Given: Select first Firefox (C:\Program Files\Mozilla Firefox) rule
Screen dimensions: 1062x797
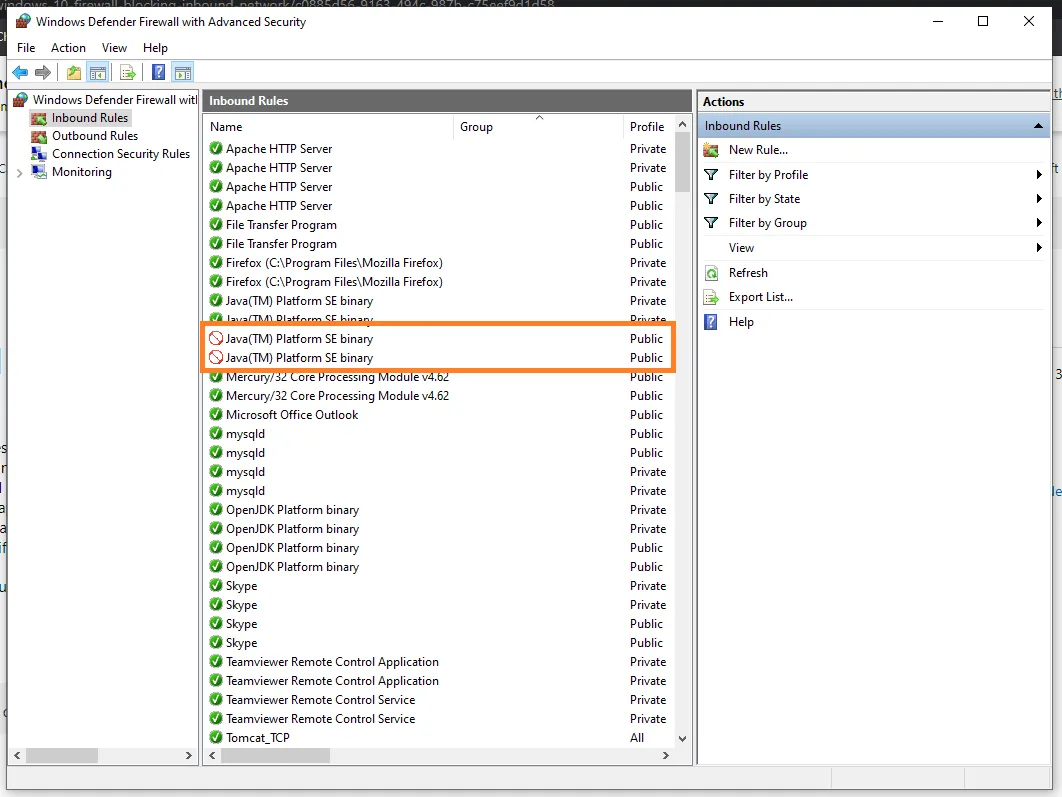Looking at the screenshot, I should pos(439,263).
